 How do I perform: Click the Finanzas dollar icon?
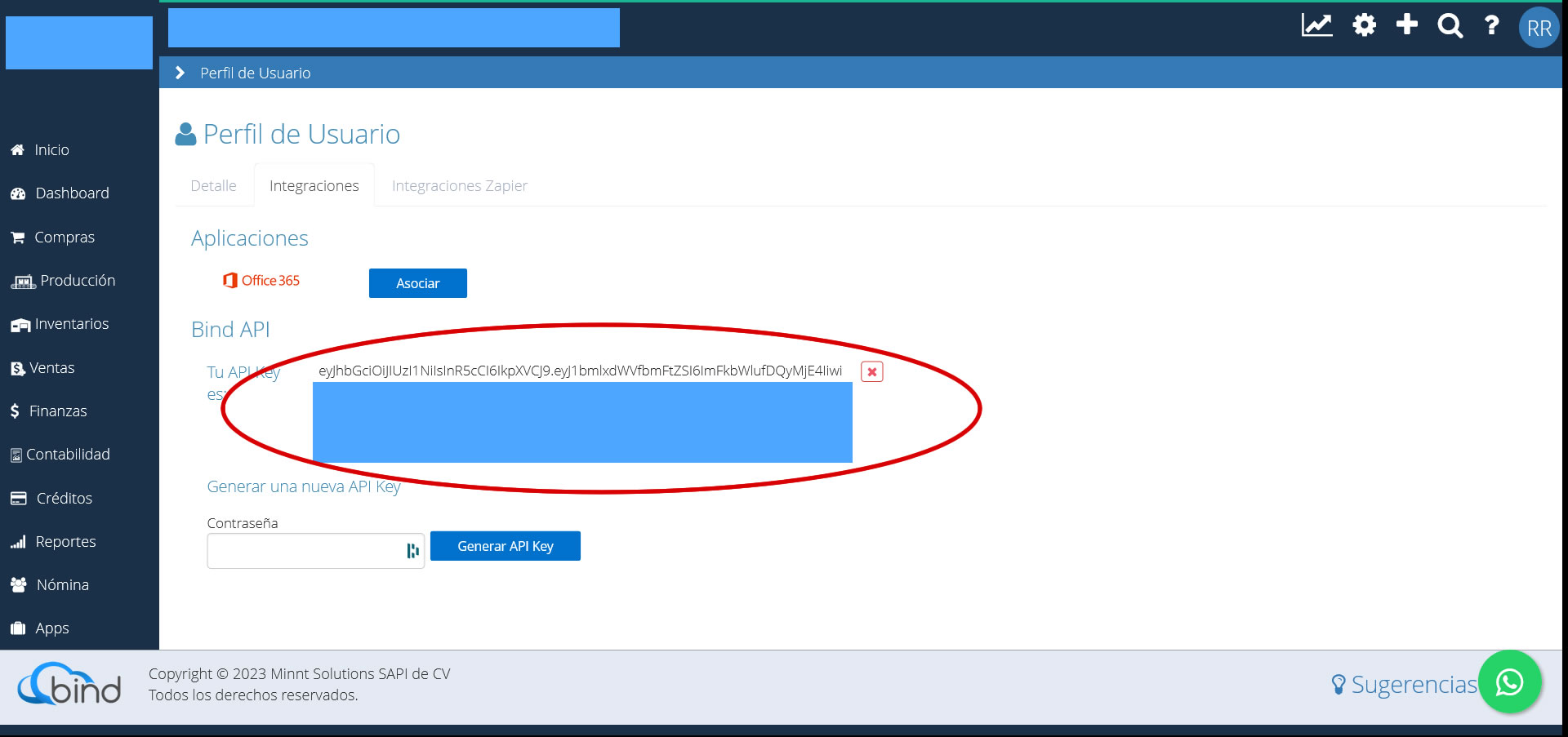pos(15,411)
